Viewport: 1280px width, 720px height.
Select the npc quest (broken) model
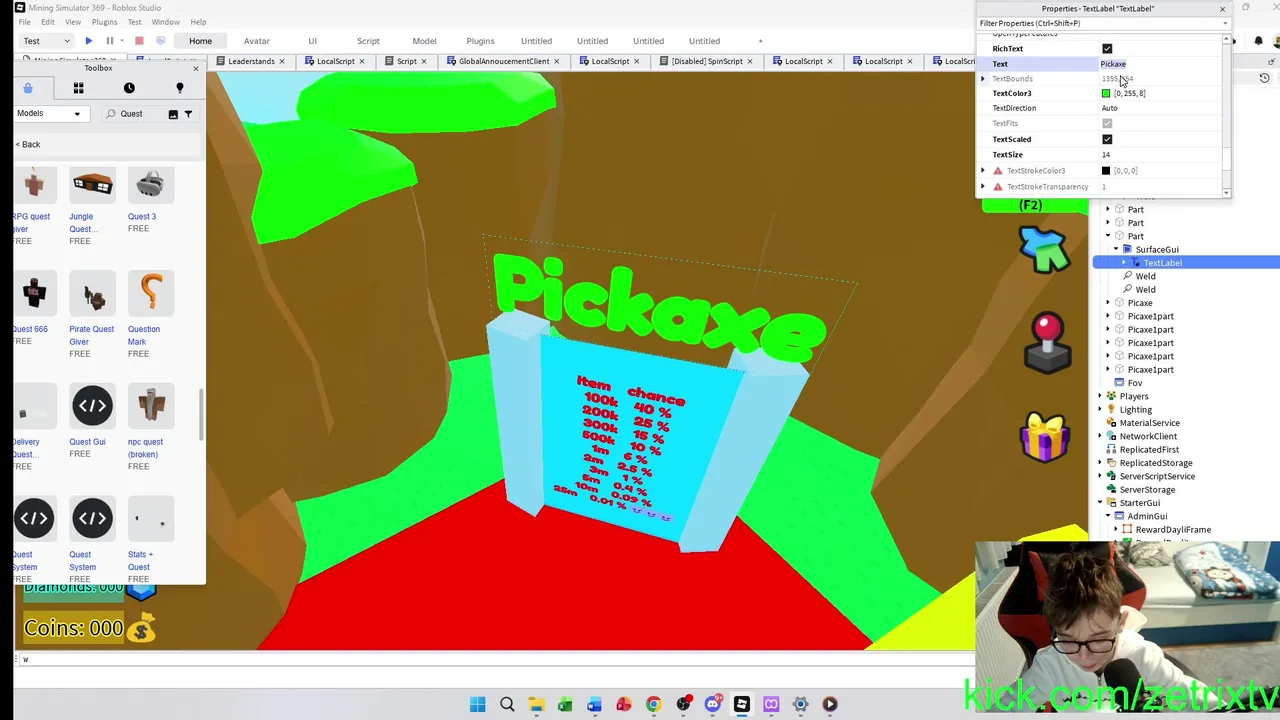point(150,406)
